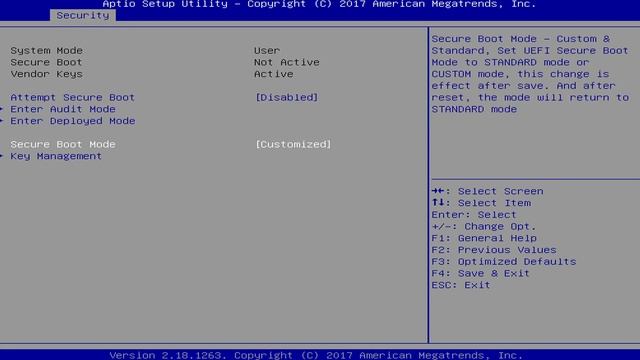This screenshot has height=360, width=640.
Task: Click the F2: Previous Values hint
Action: [x=494, y=250]
